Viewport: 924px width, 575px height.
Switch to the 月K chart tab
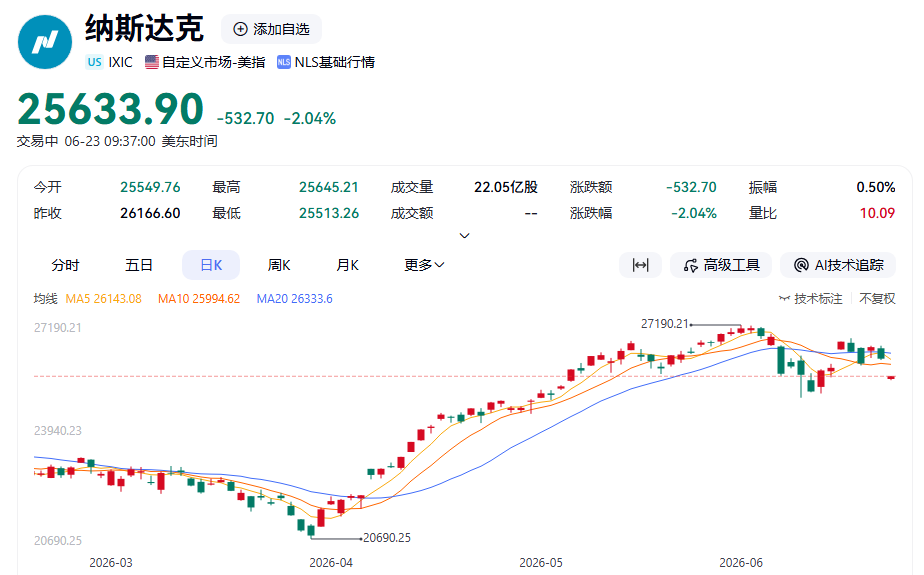(347, 265)
